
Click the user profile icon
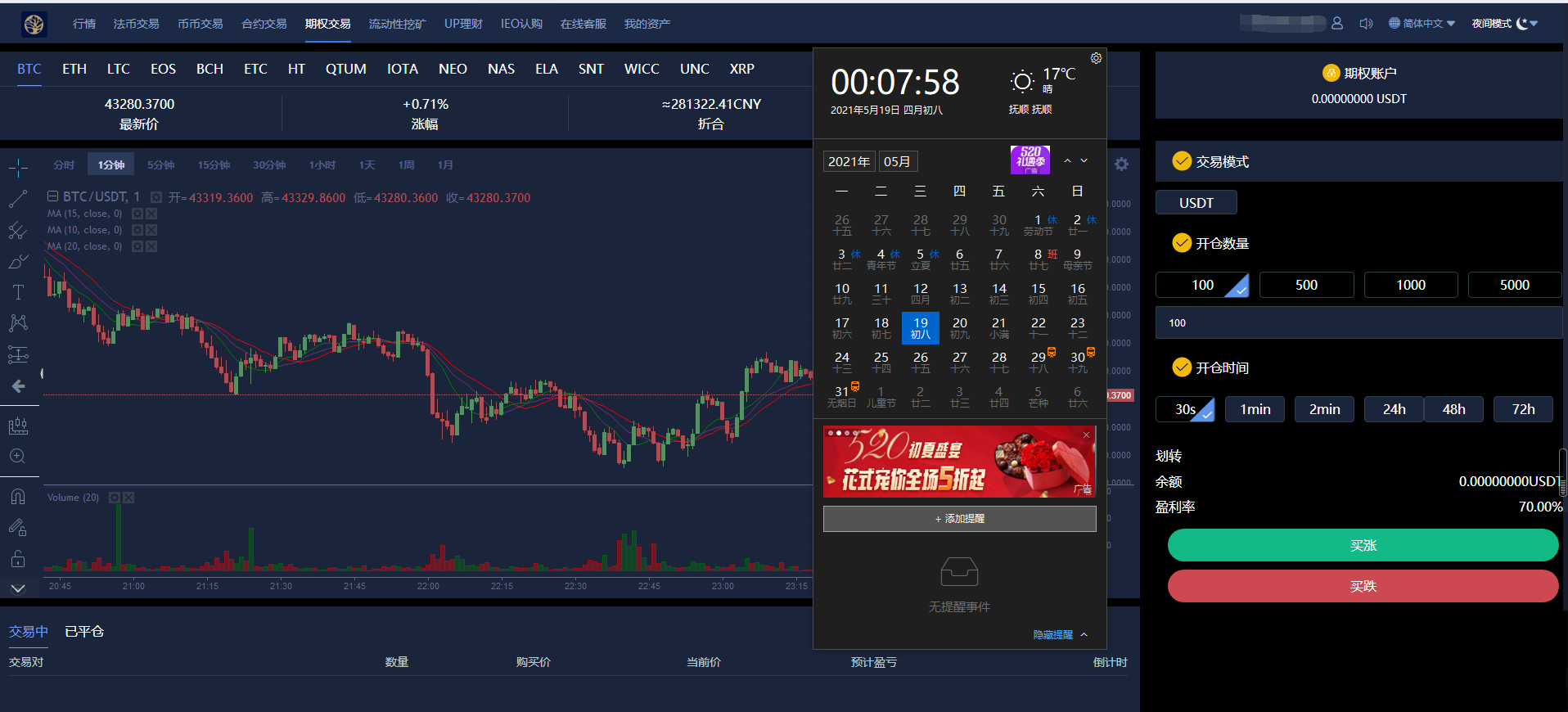[x=1337, y=24]
